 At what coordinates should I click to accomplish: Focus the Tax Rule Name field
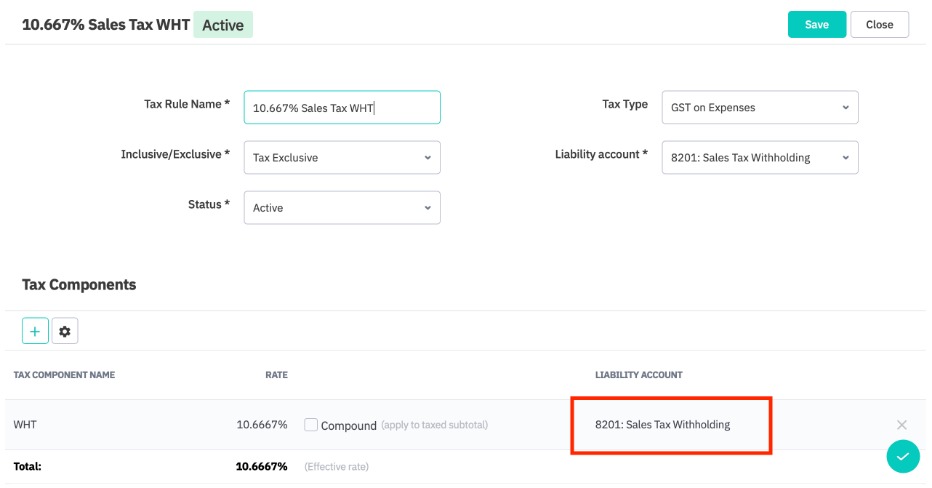pos(341,107)
